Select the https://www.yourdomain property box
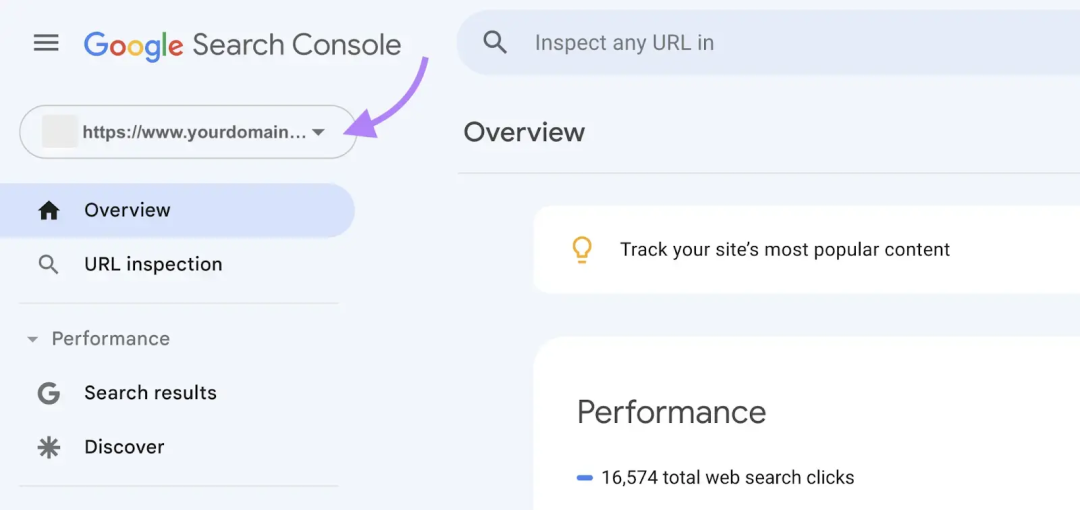The width and height of the screenshot is (1080, 510). (188, 132)
